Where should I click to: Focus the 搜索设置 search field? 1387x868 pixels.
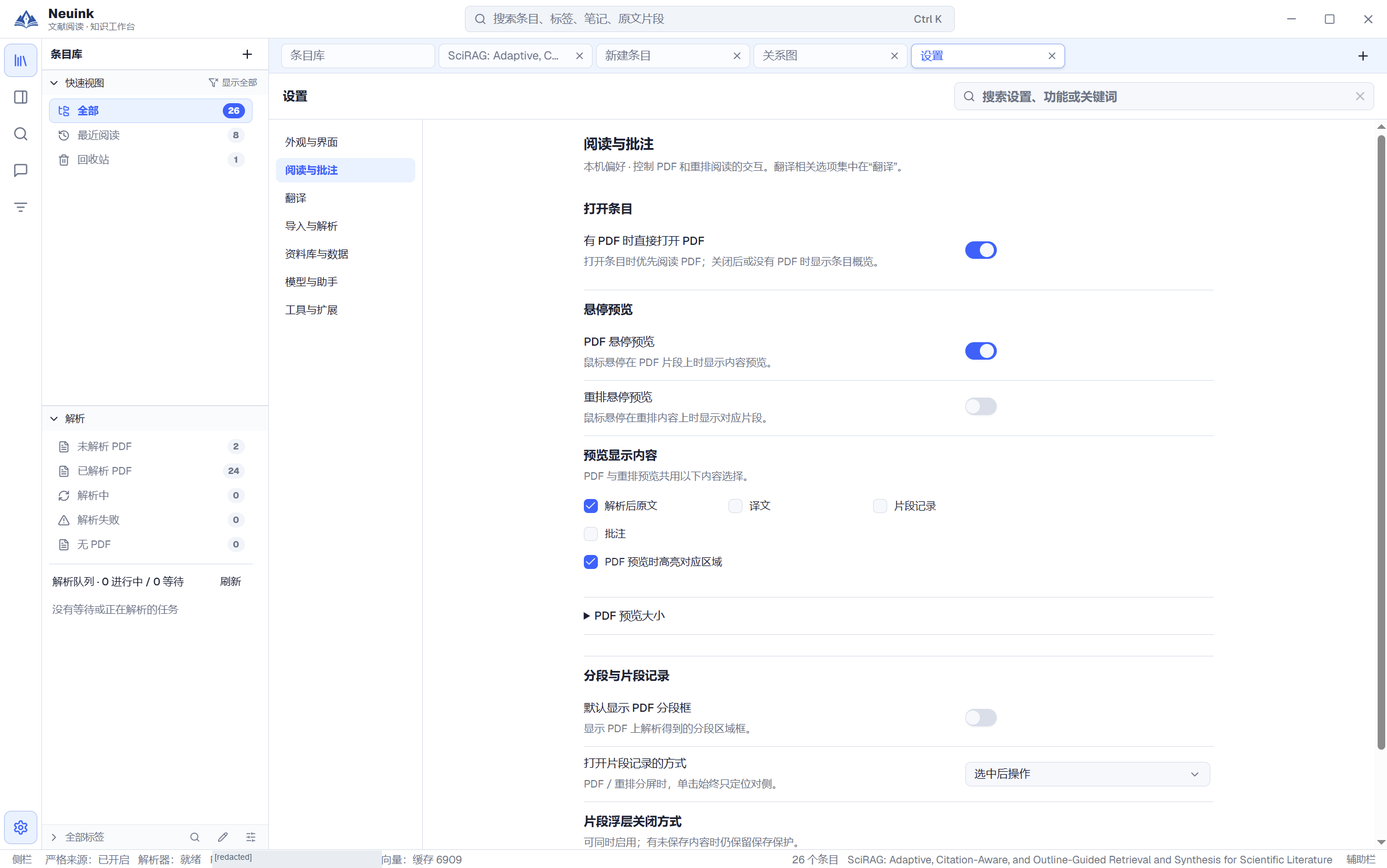[x=1164, y=96]
